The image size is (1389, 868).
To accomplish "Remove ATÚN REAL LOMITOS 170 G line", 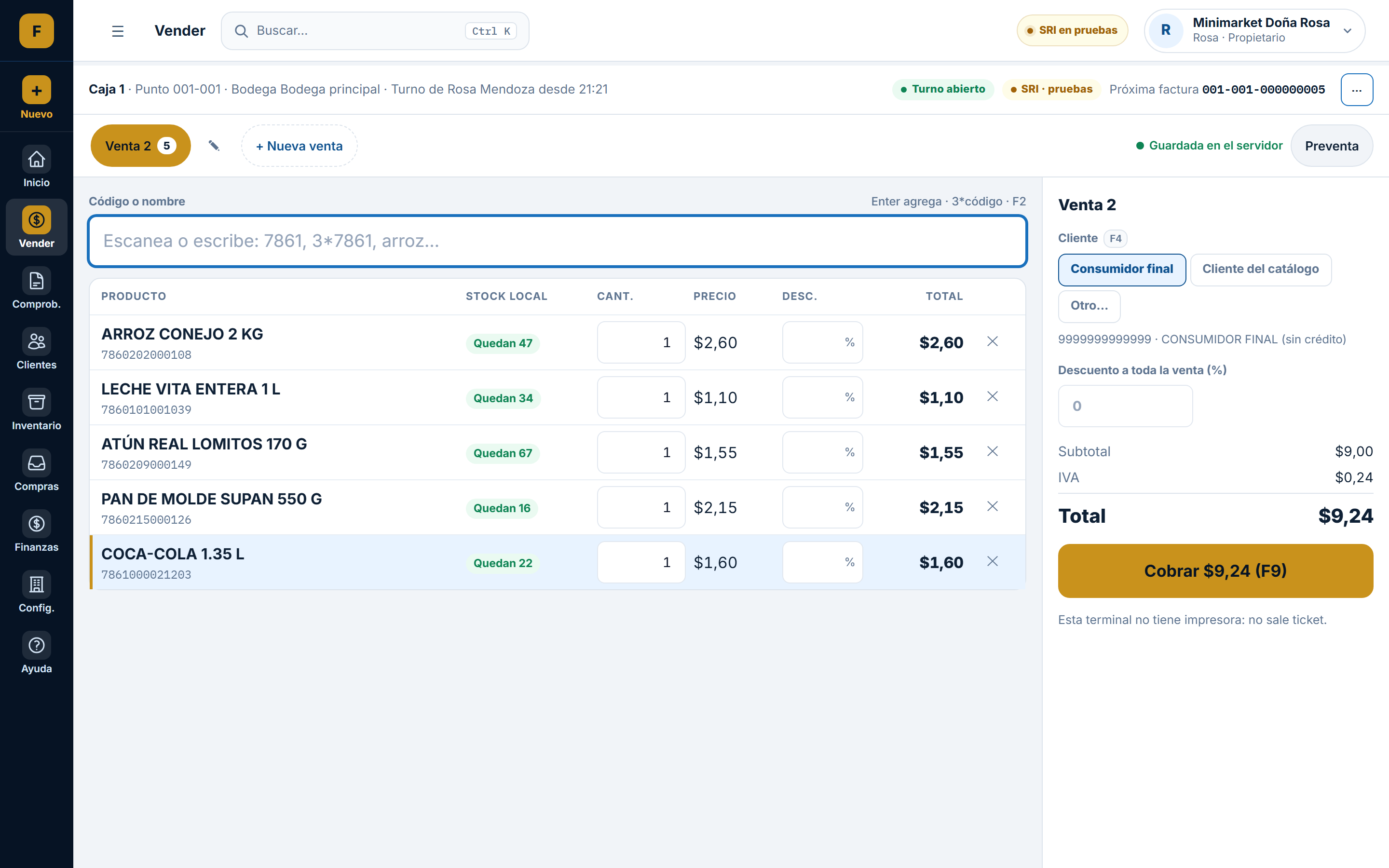I will point(993,452).
